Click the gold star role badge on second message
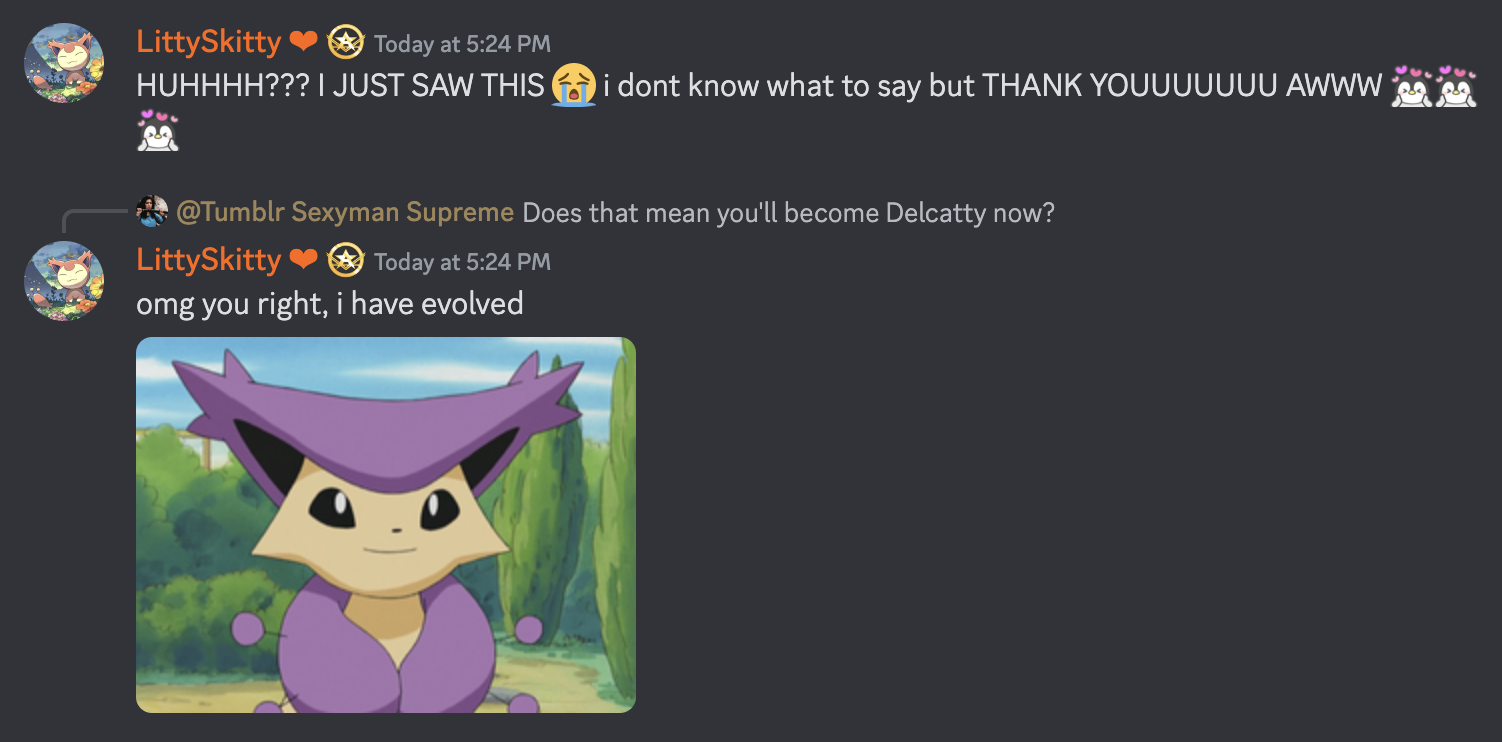1502x742 pixels. point(346,260)
